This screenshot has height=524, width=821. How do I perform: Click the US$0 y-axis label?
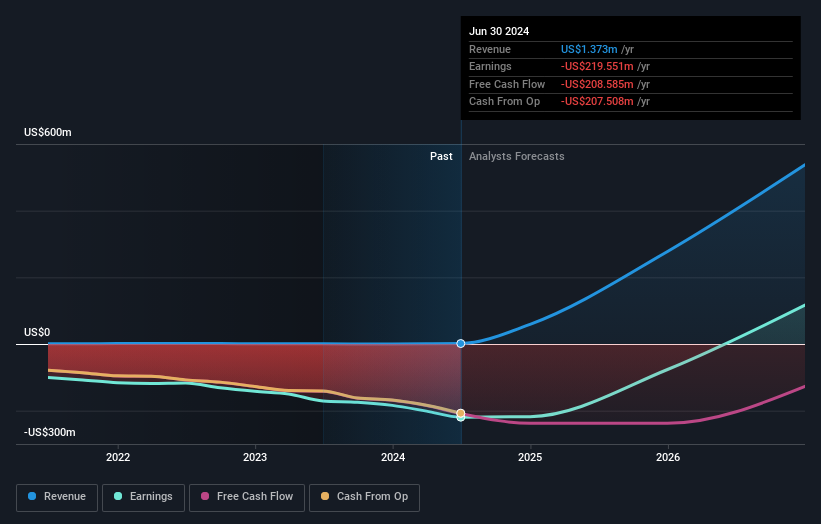pos(37,332)
